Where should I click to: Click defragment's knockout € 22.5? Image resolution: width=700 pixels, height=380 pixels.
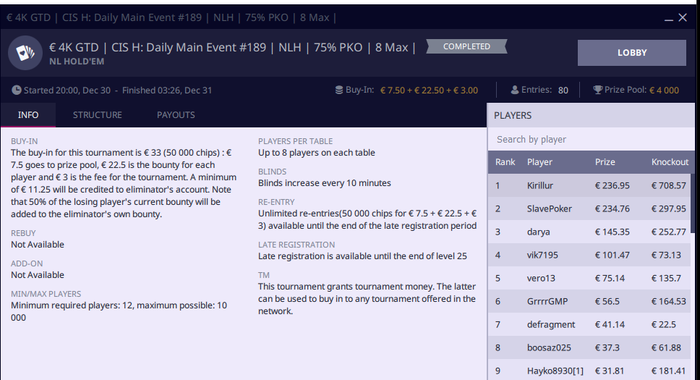coord(663,325)
